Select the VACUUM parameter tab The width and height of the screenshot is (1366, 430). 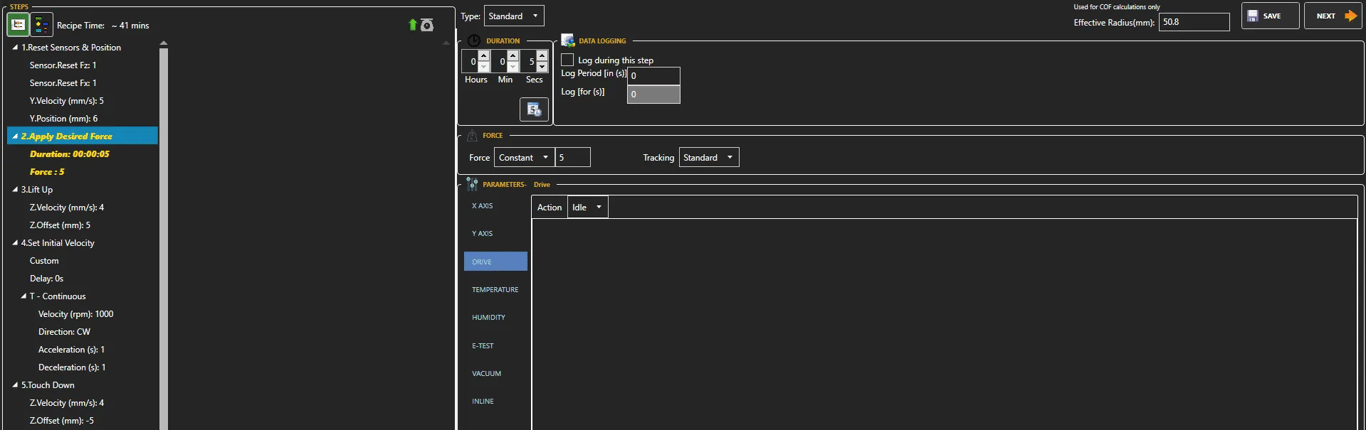495,374
